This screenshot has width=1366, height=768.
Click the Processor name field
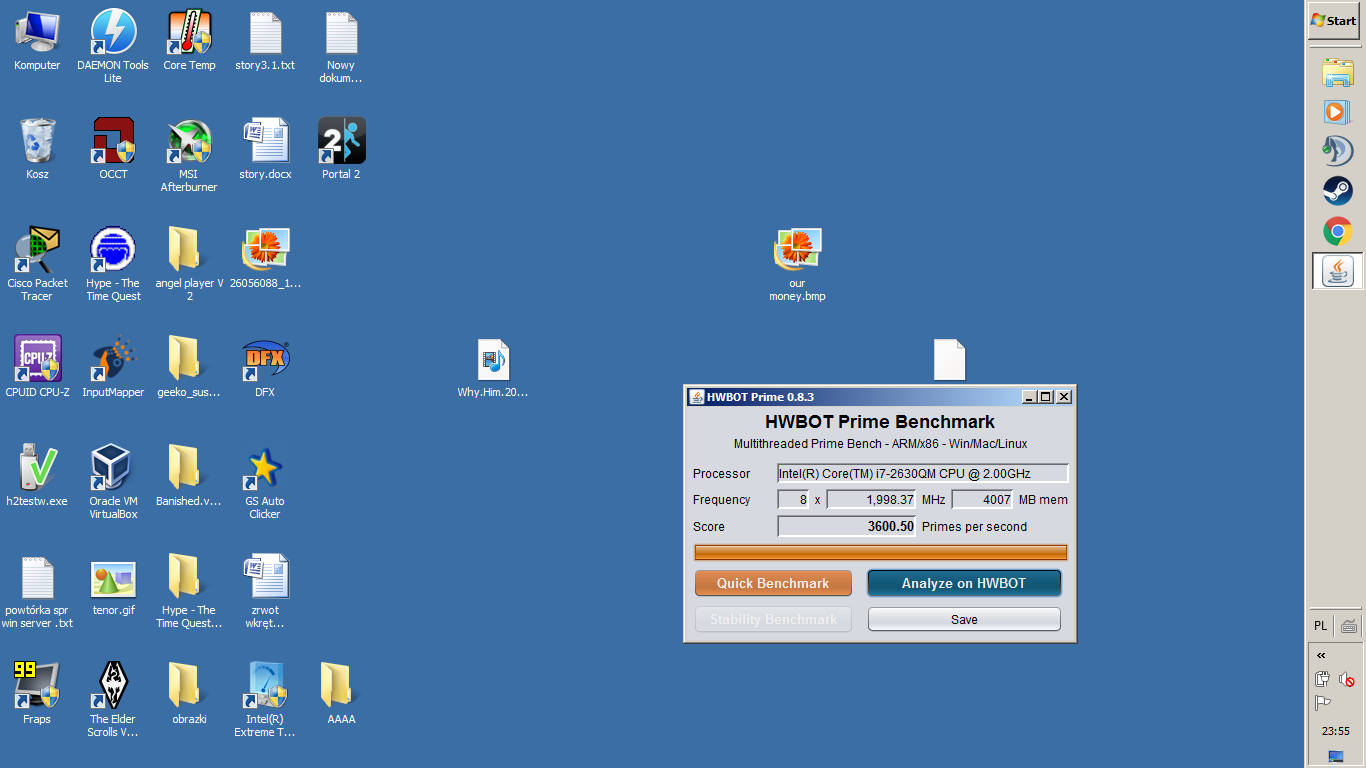click(x=923, y=473)
